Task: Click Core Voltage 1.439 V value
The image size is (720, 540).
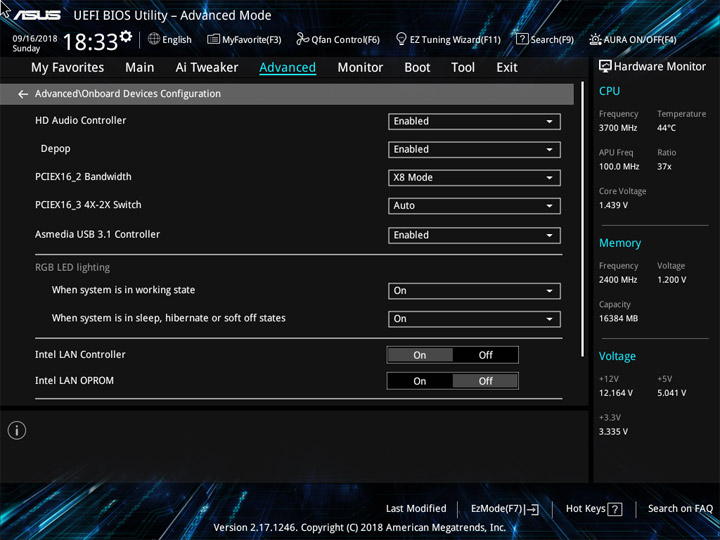Action: (613, 205)
